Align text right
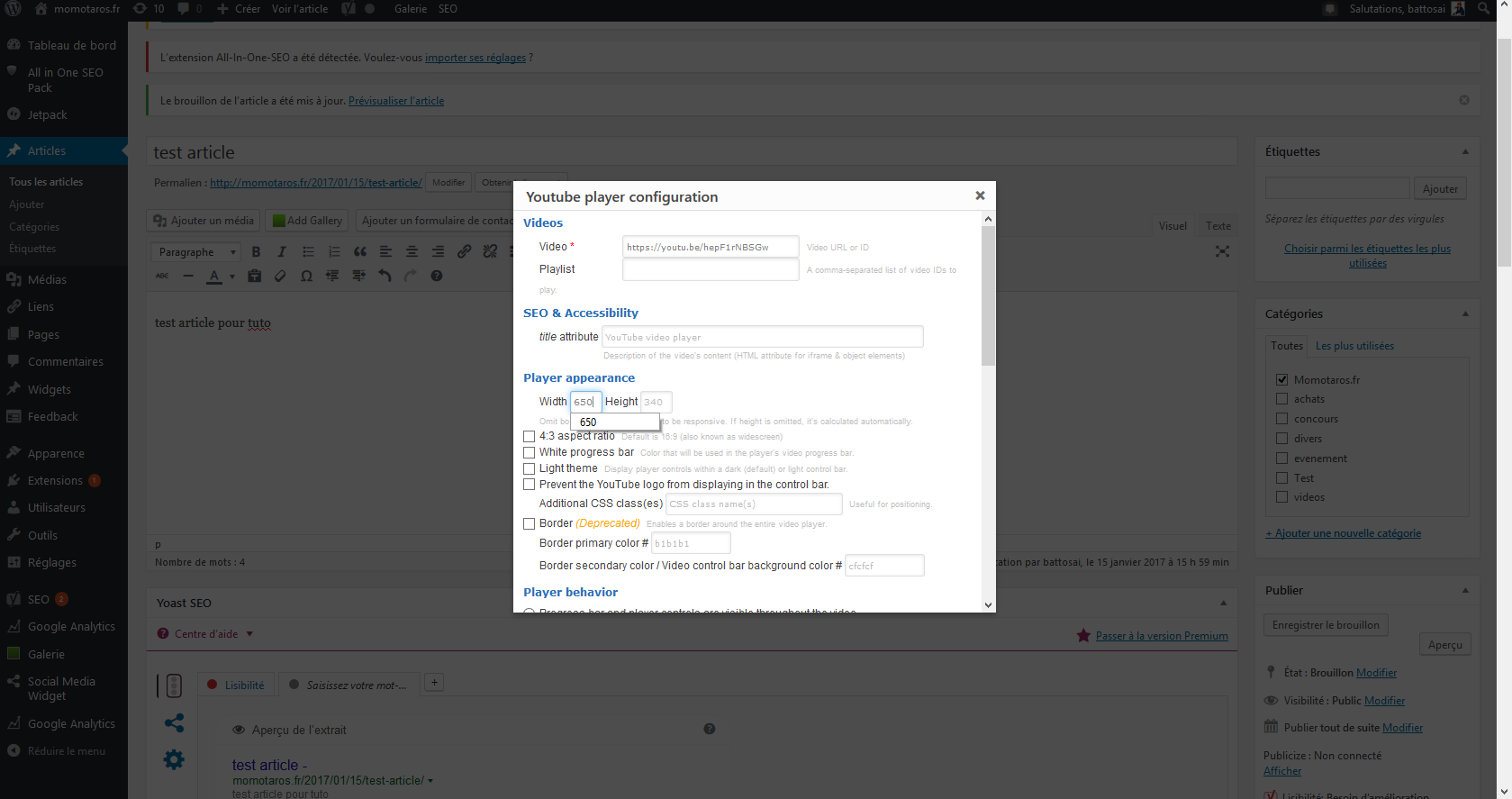Image resolution: width=1512 pixels, height=799 pixels. tap(438, 252)
